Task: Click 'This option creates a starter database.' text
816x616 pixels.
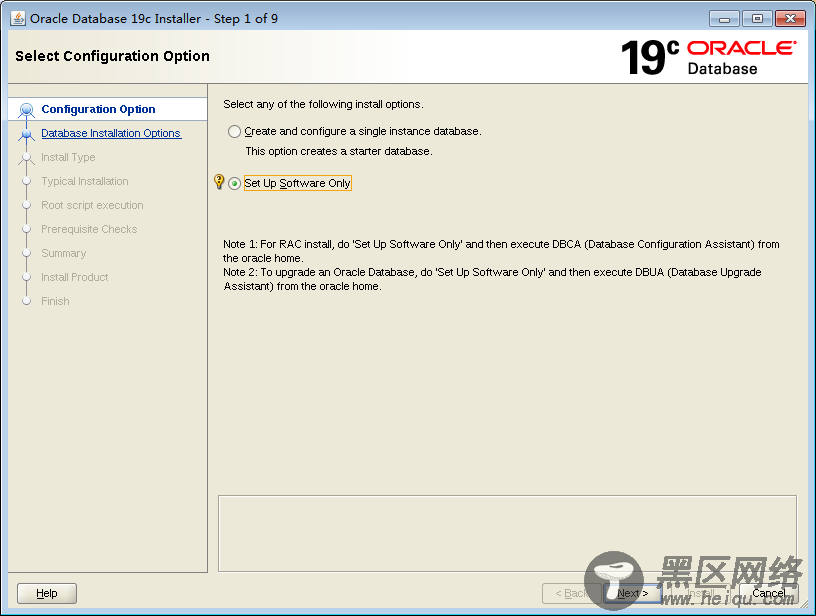Action: pyautogui.click(x=339, y=151)
